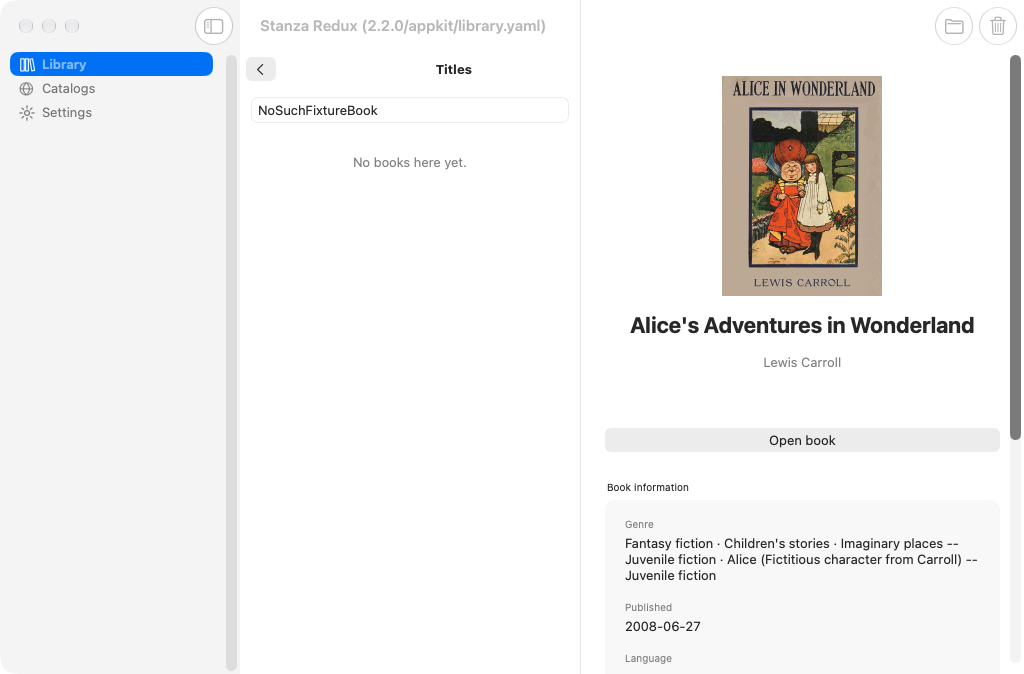
Task: Open the Settings section
Action: coord(111,112)
